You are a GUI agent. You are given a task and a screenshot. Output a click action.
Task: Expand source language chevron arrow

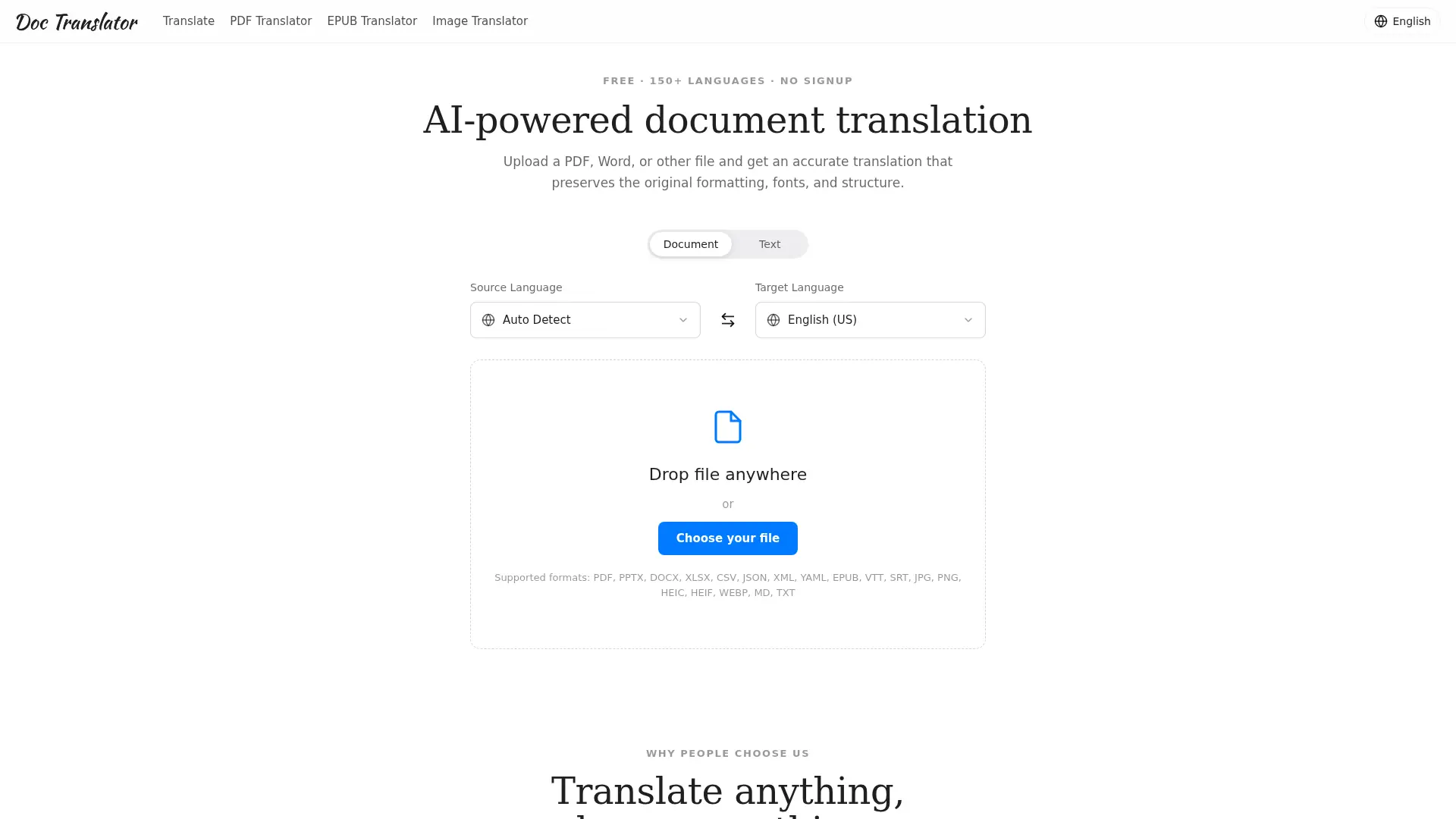[683, 320]
